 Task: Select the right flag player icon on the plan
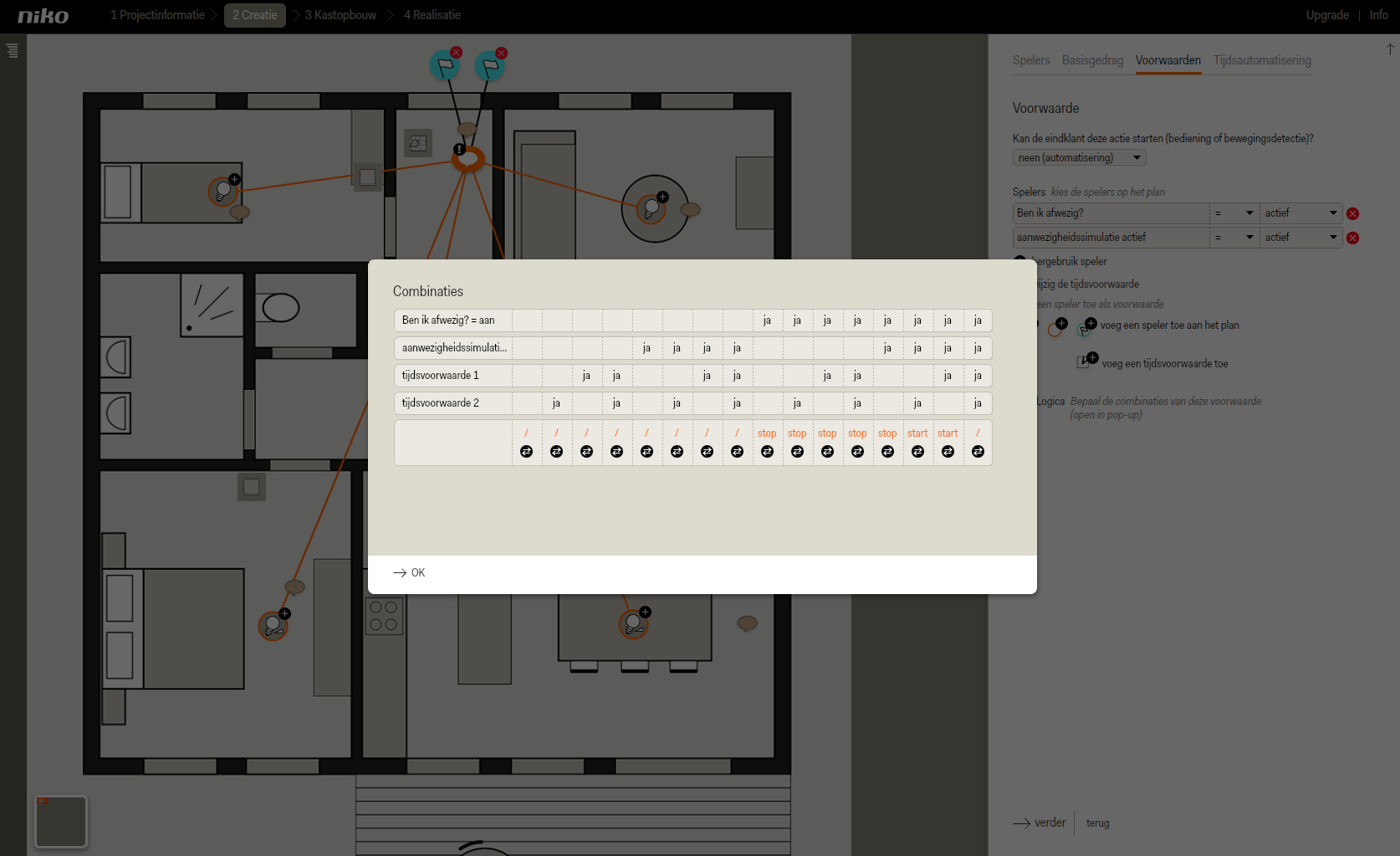pyautogui.click(x=489, y=65)
